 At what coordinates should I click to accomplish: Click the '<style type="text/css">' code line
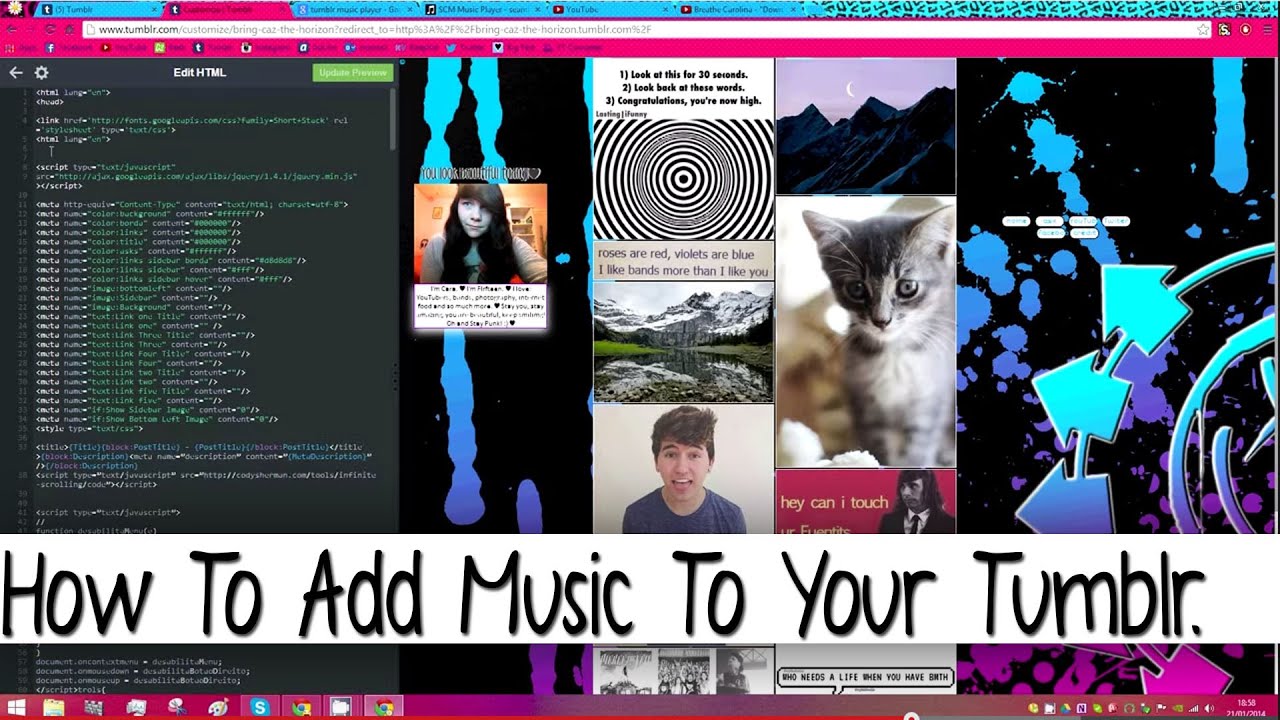90,428
